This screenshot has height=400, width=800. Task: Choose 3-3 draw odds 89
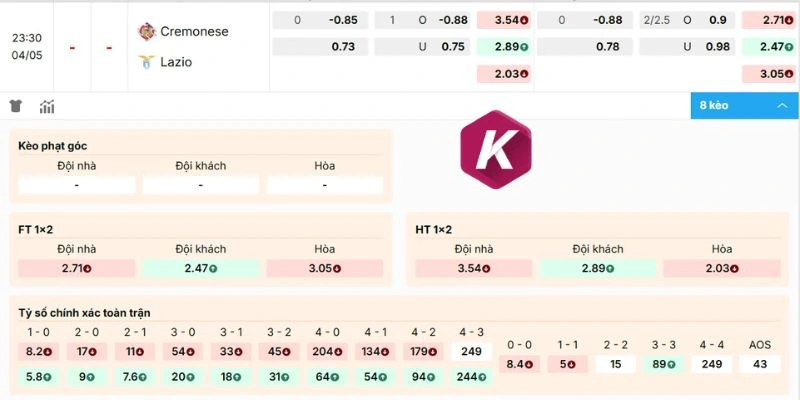click(x=664, y=364)
